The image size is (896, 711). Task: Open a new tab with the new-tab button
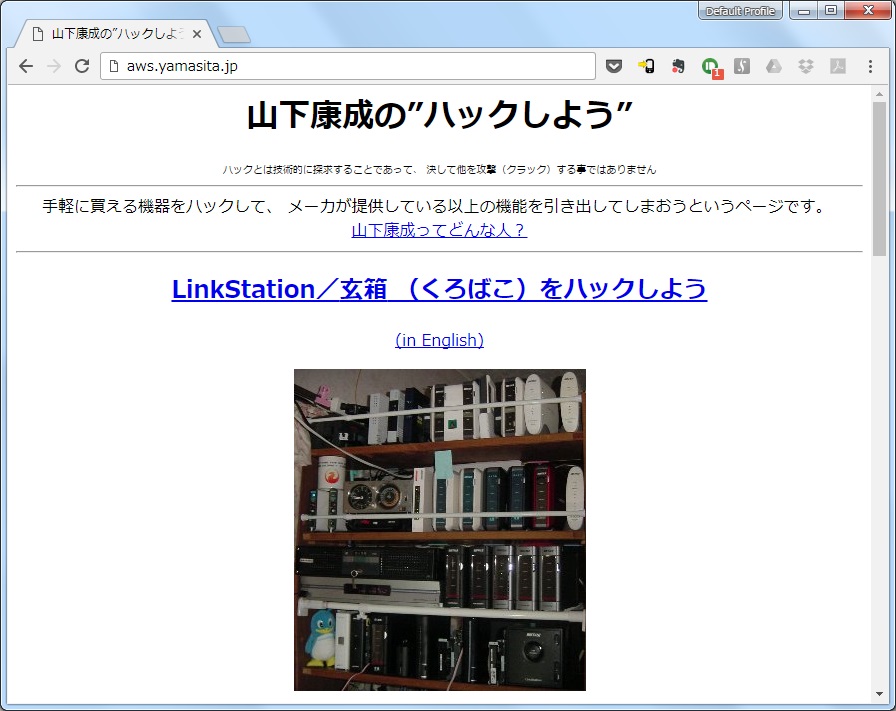click(234, 35)
